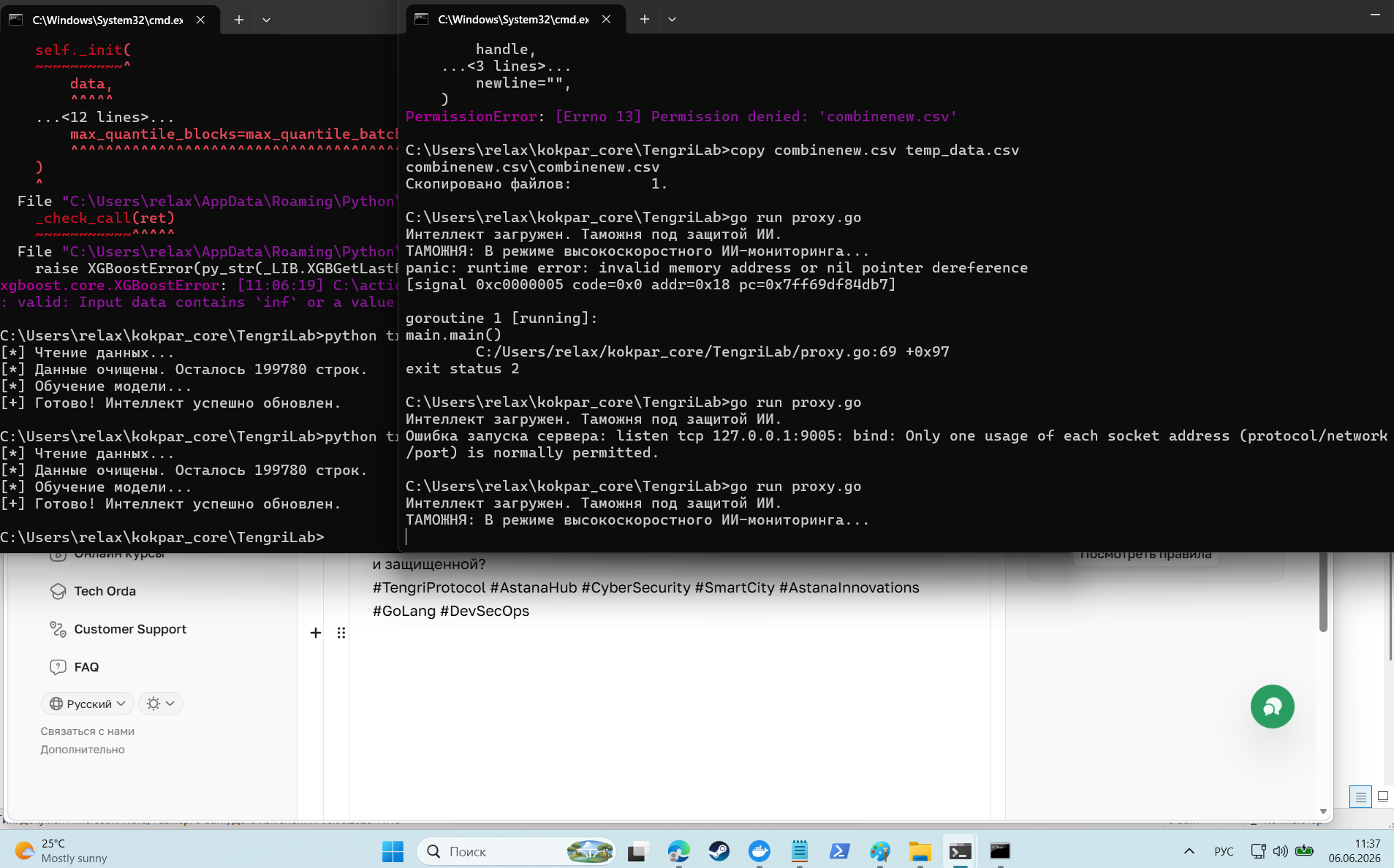Viewport: 1394px width, 868px height.
Task: Click the 'goroutine 1 [running]:' line
Action: tap(501, 319)
